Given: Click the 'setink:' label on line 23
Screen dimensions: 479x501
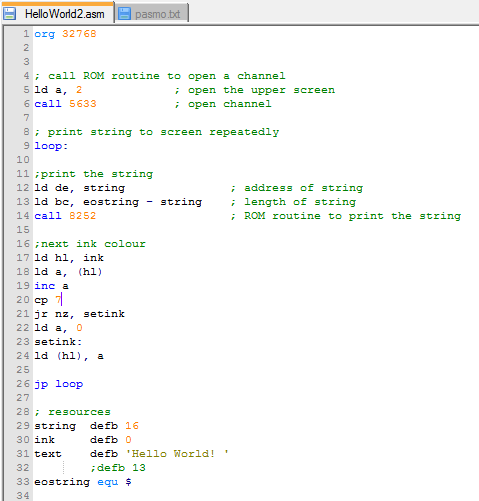Looking at the screenshot, I should 58,342.
